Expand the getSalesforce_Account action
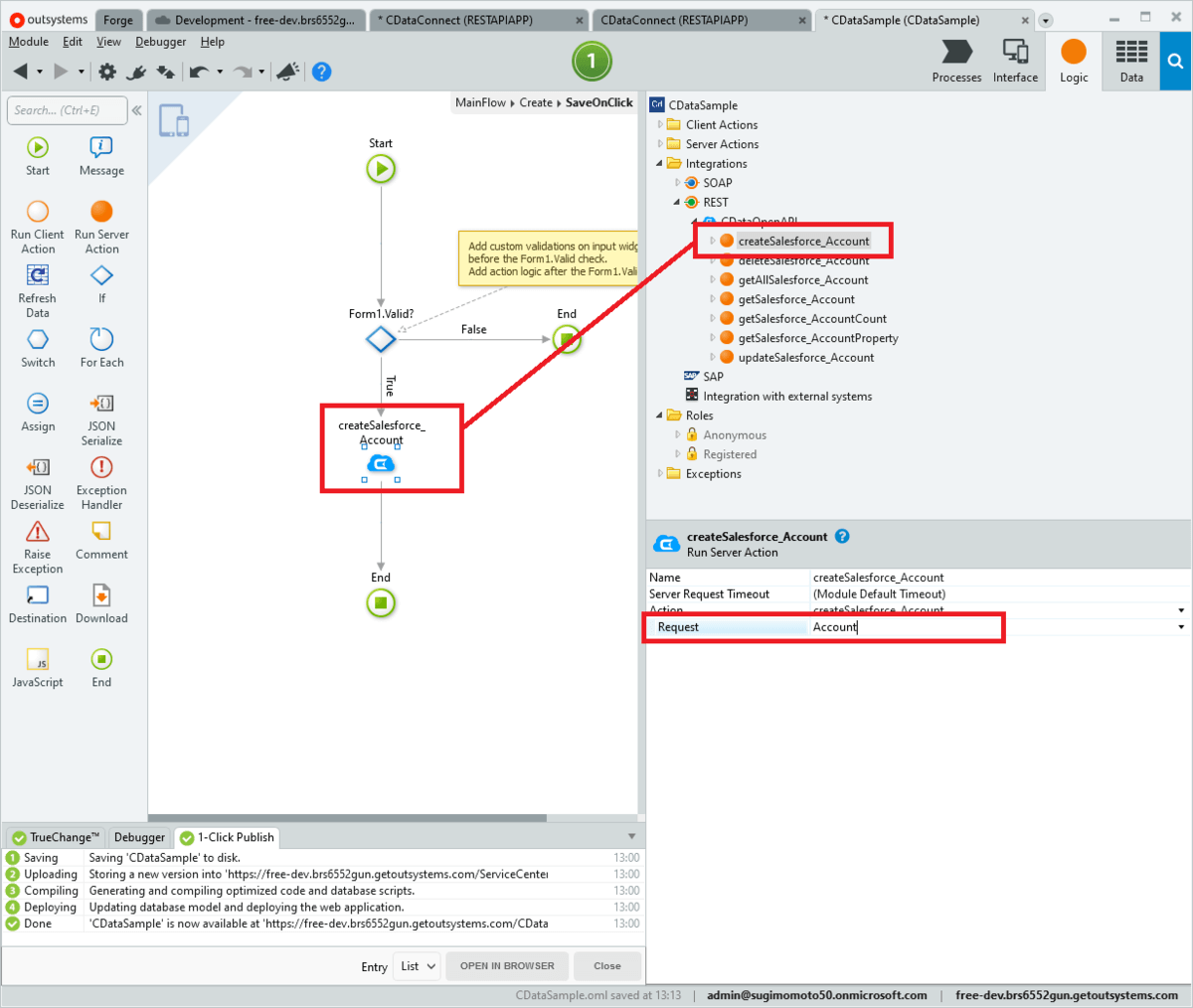This screenshot has width=1193, height=1008. 713,299
